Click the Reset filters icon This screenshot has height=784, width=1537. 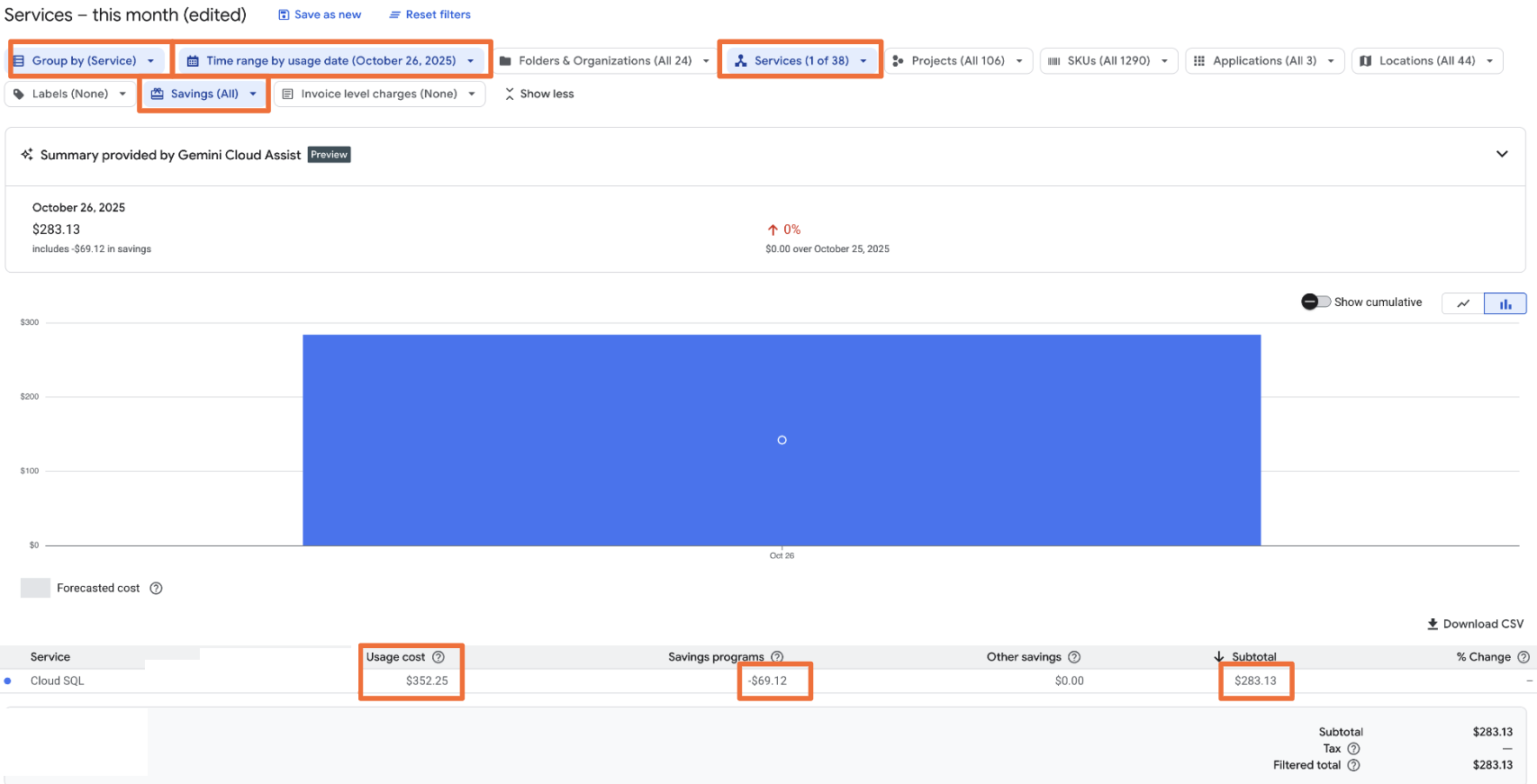pos(394,14)
